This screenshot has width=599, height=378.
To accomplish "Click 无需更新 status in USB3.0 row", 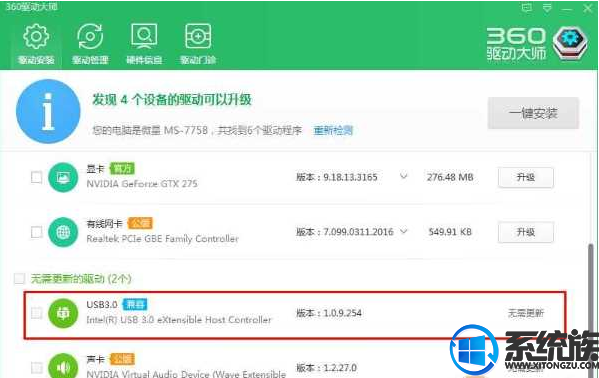I will 526,313.
